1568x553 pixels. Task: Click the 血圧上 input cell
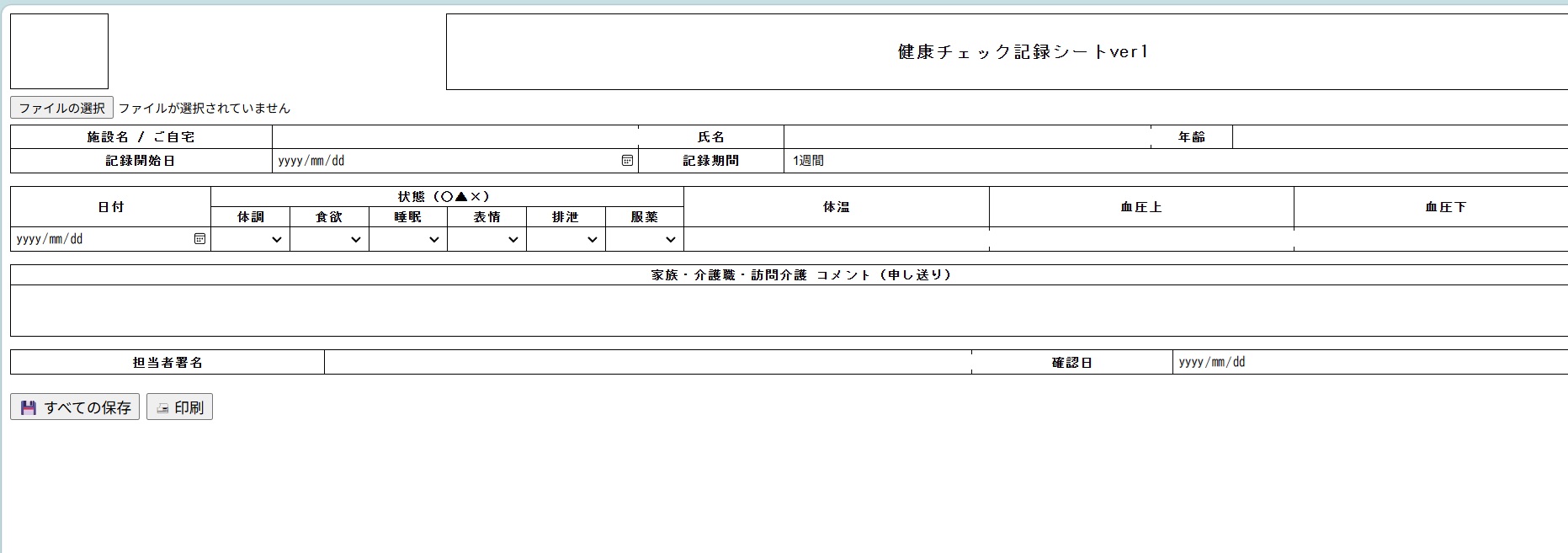[1141, 239]
